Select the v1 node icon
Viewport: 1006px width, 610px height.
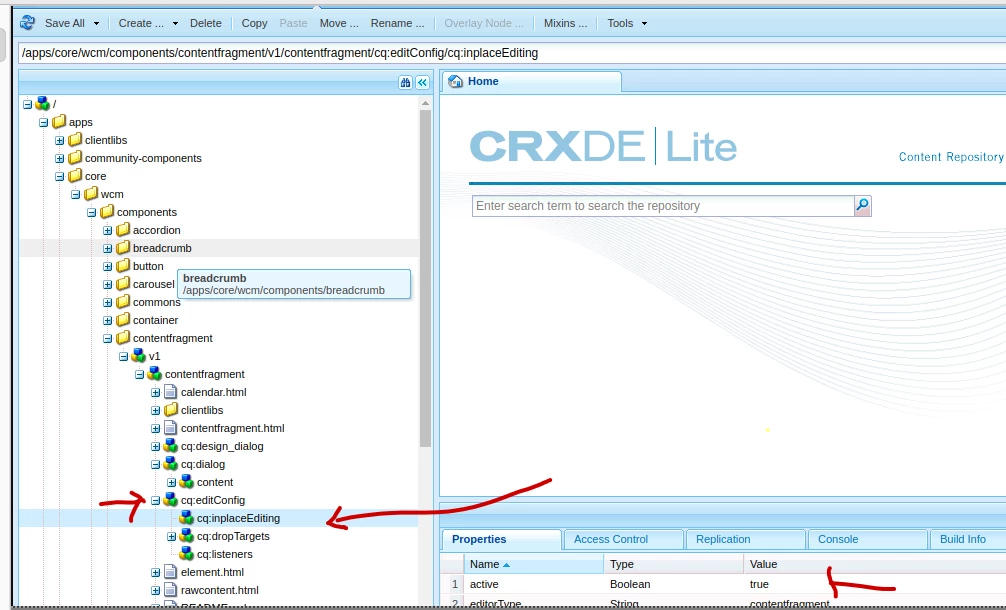(139, 355)
